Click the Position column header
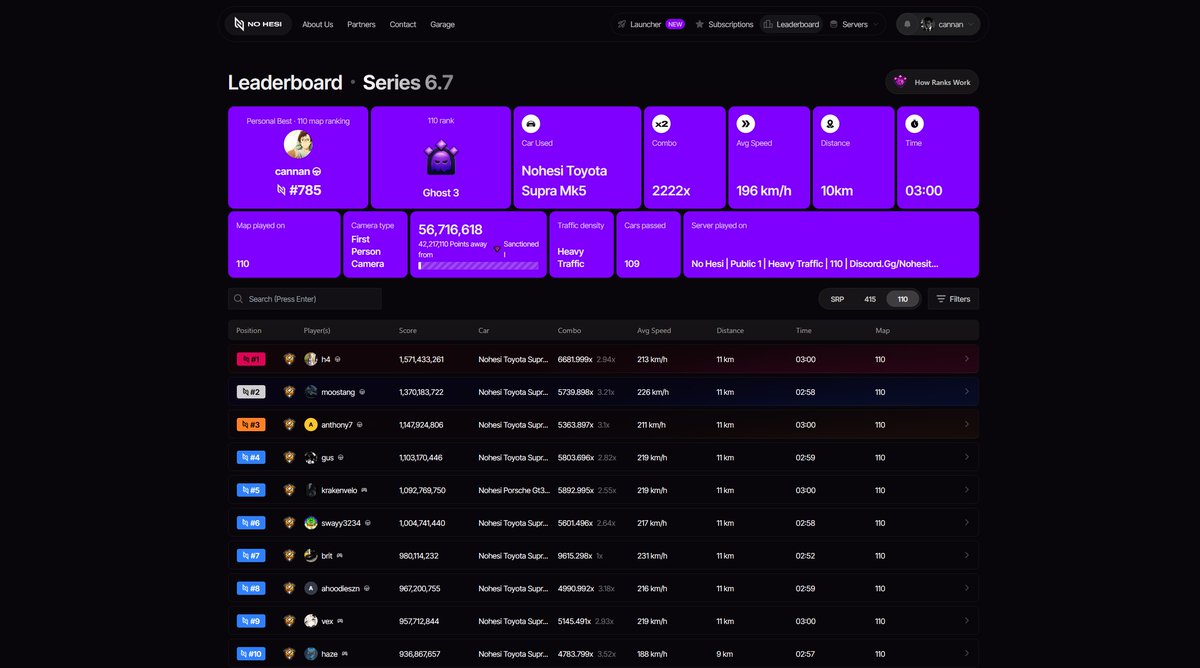 click(x=249, y=330)
